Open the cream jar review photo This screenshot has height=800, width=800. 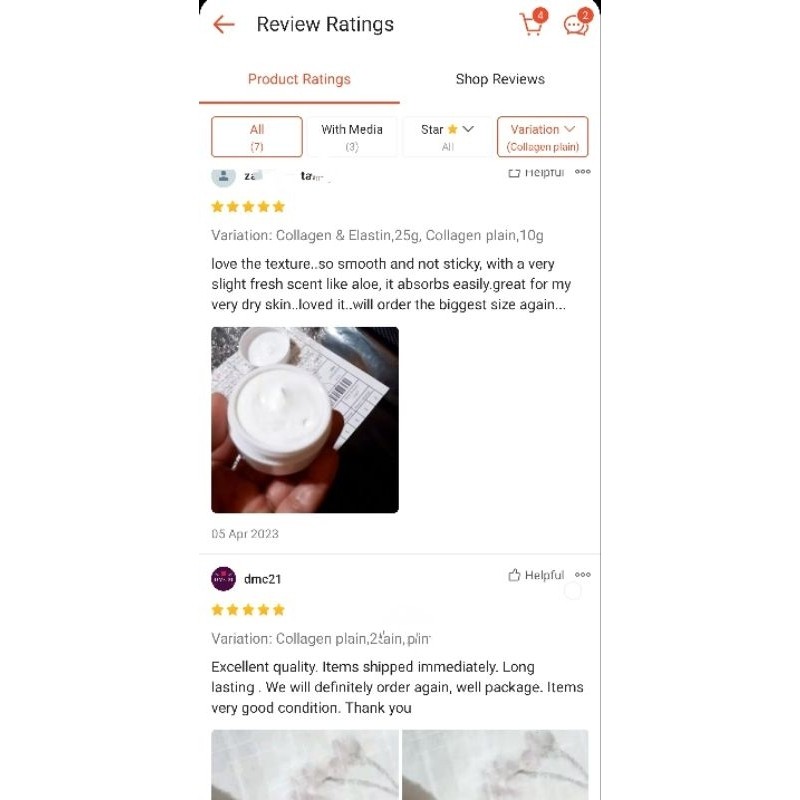click(x=305, y=420)
